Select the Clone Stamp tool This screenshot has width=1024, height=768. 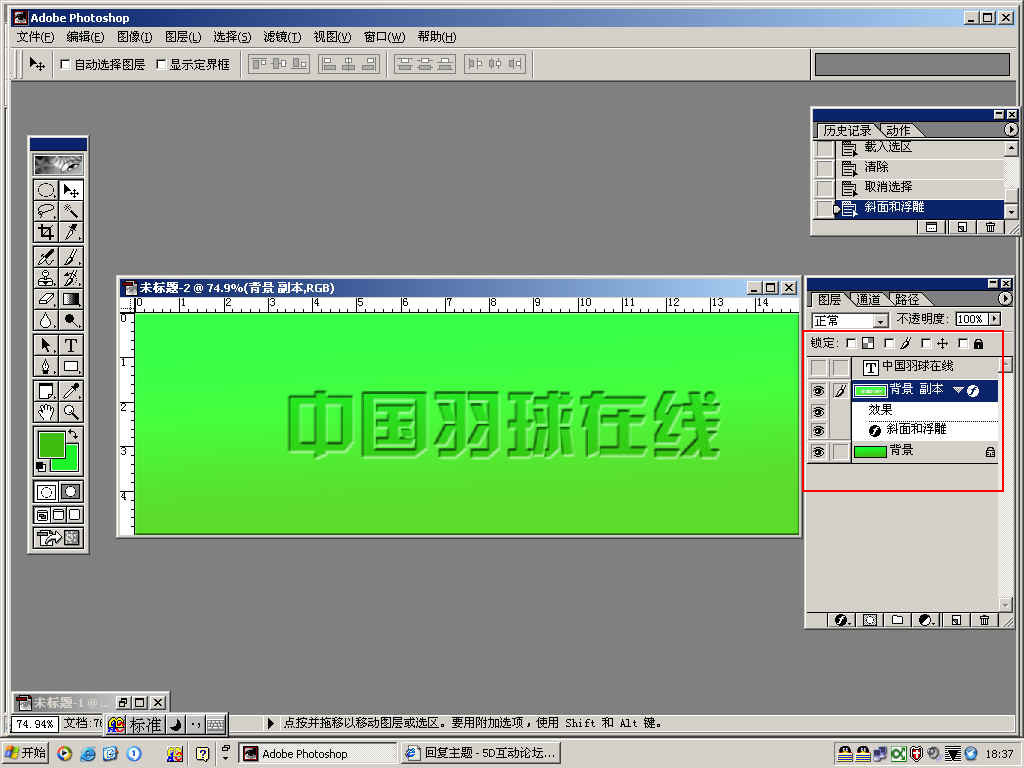point(46,278)
